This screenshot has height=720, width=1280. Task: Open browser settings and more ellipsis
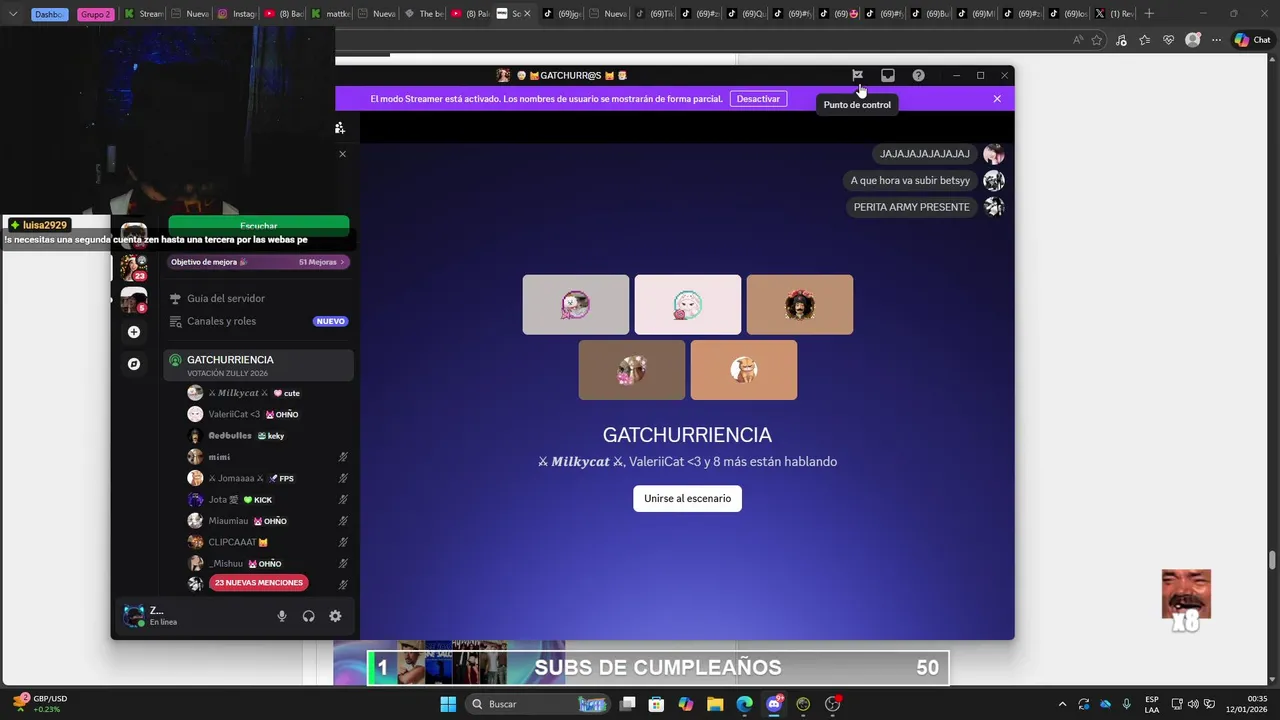coord(1216,40)
